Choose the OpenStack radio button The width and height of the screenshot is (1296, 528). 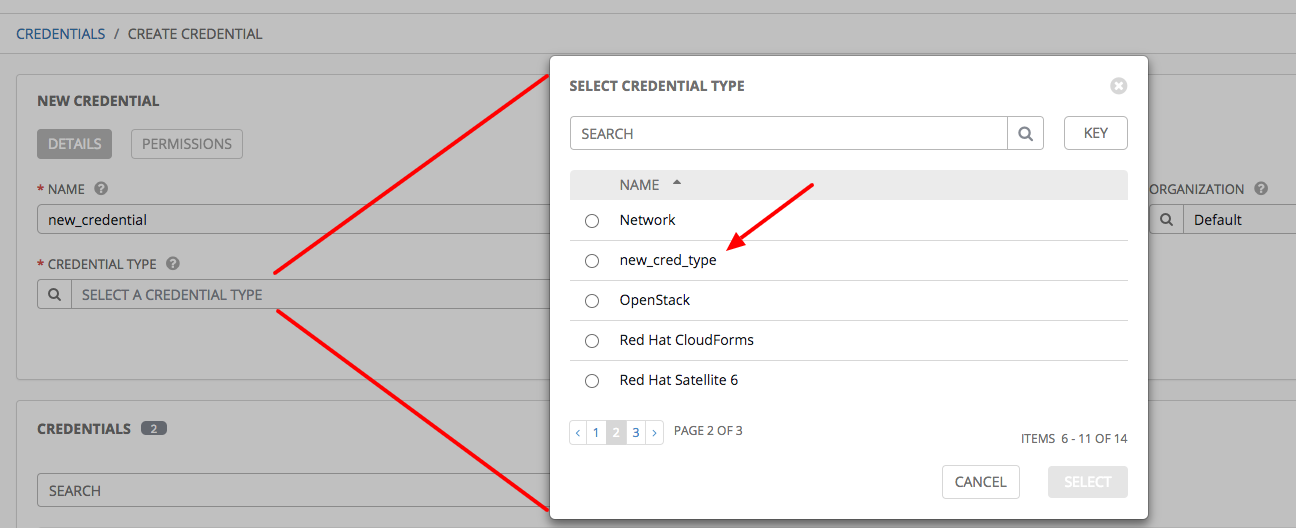[592, 300]
